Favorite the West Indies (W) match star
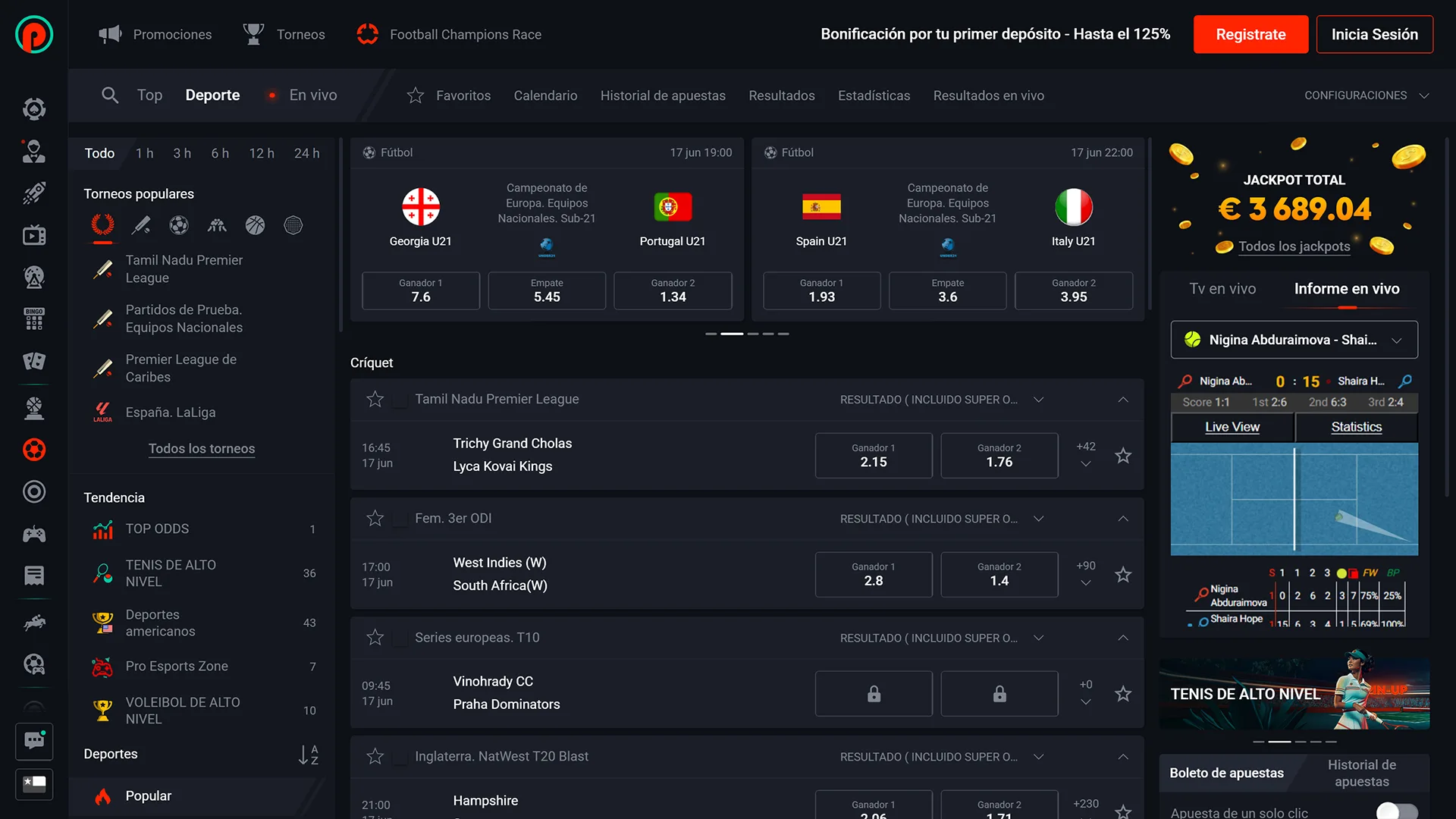Image resolution: width=1456 pixels, height=819 pixels. 1123,574
